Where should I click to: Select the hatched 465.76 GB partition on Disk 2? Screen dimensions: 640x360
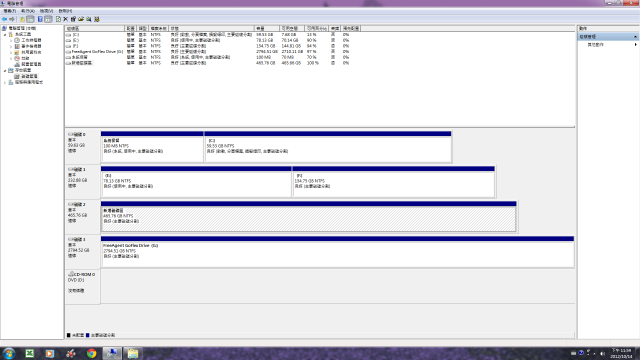[x=309, y=217]
